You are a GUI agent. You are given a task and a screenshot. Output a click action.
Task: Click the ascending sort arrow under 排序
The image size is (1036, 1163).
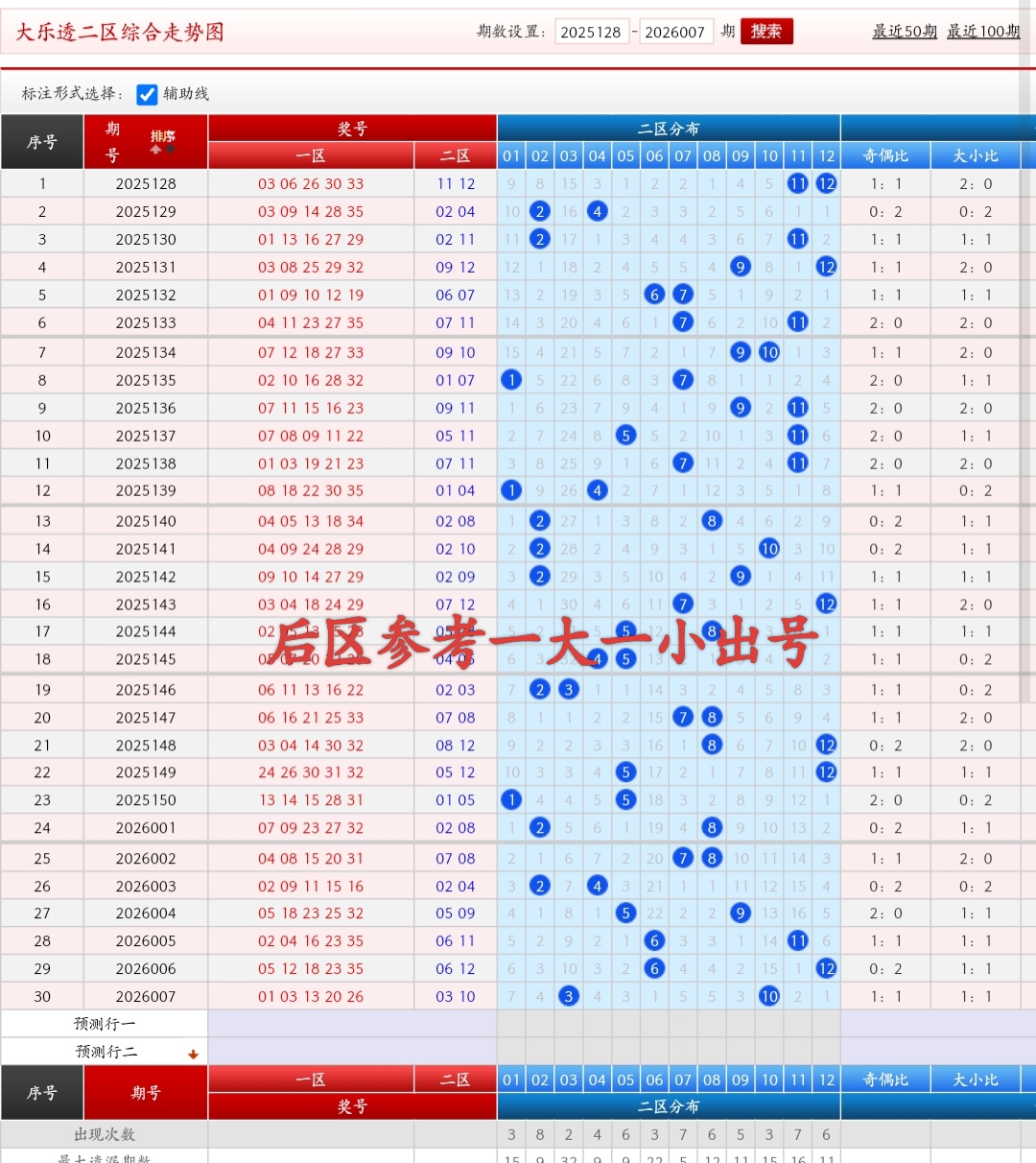click(155, 150)
